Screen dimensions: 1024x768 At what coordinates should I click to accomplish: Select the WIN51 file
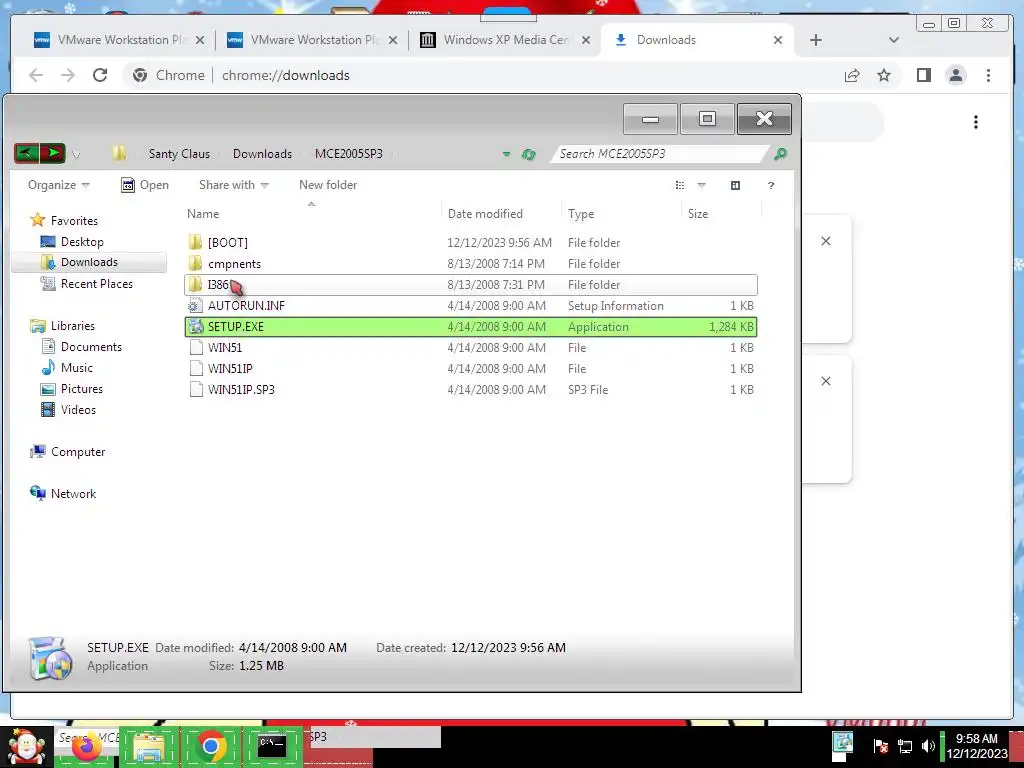470,347
